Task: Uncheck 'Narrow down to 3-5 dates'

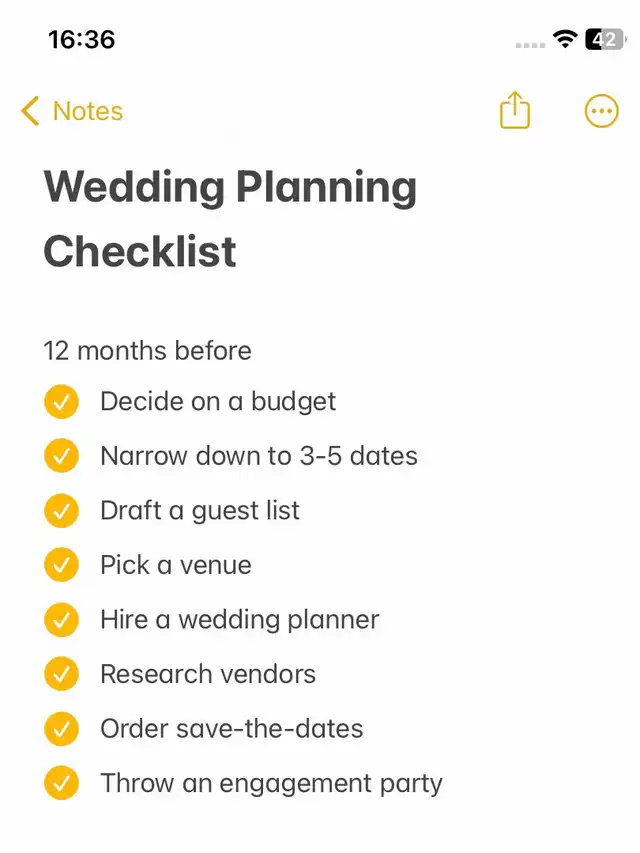Action: click(x=61, y=456)
